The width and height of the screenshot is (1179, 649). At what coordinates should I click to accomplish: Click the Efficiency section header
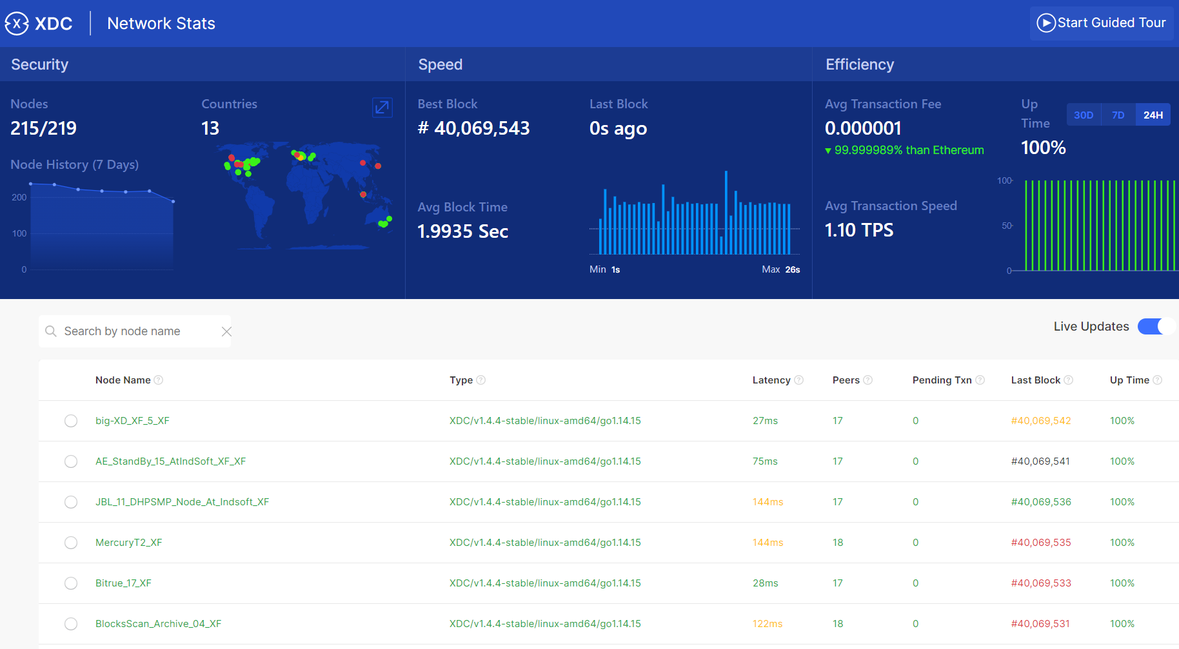(859, 65)
